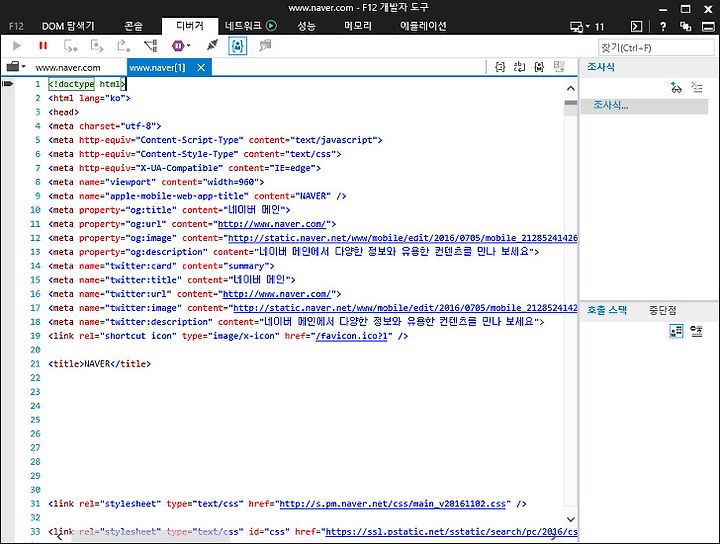Click line 11 http://www.naver.com/ link
Image resolution: width=720 pixels, height=544 pixels.
coord(271,224)
